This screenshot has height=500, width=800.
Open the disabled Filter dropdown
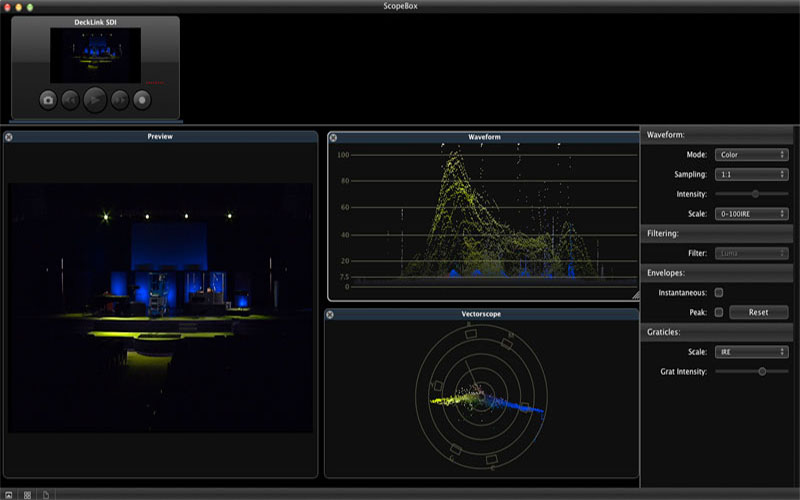pyautogui.click(x=752, y=253)
